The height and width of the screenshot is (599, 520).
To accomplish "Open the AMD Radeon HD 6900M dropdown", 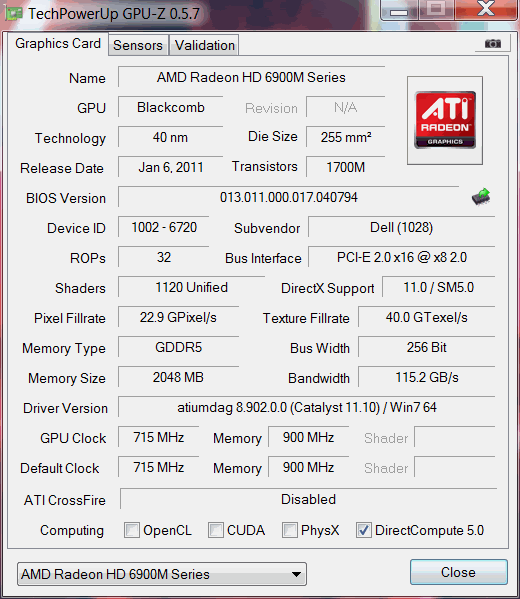I will [x=162, y=574].
